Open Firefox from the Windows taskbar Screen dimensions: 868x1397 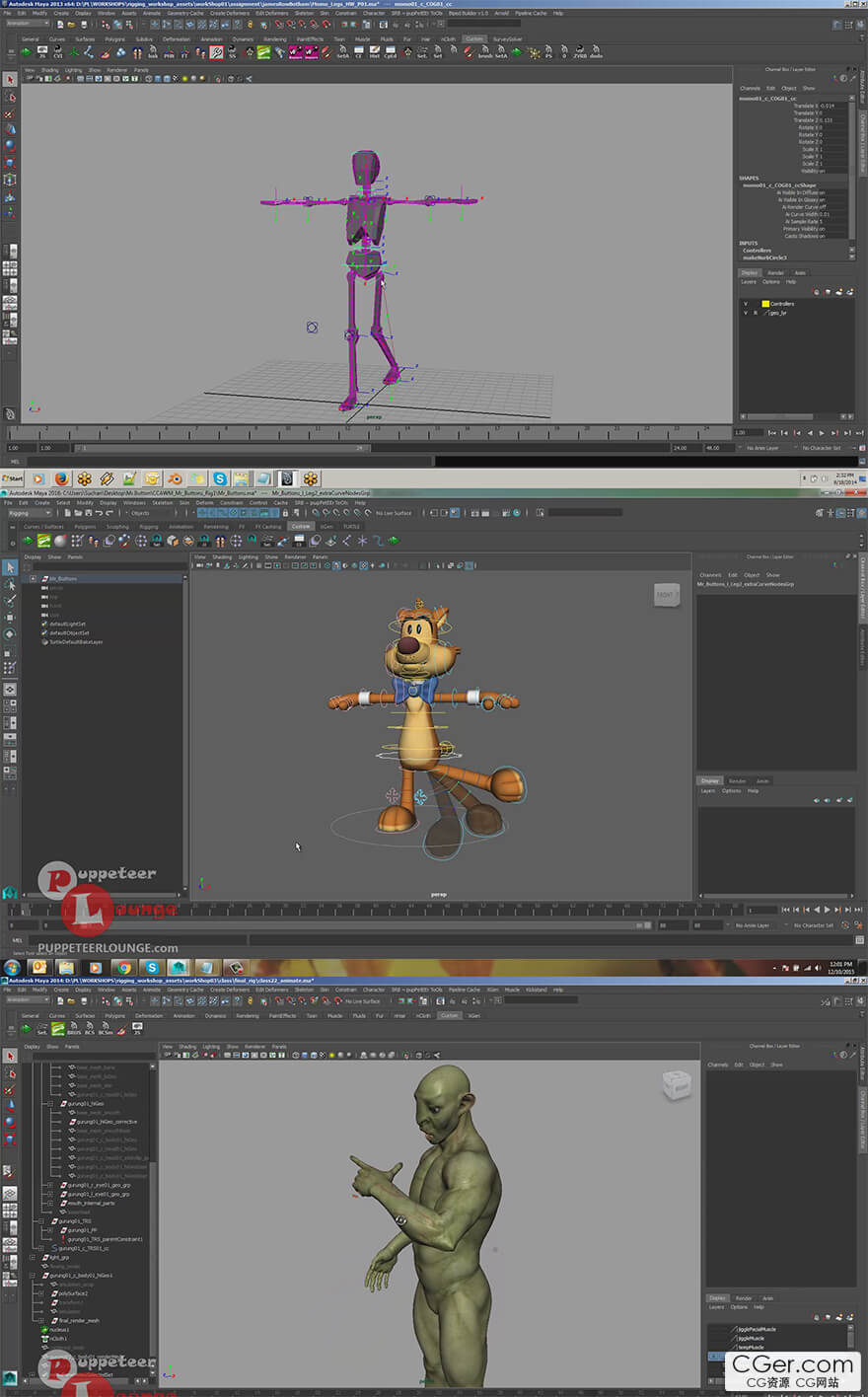[61, 478]
